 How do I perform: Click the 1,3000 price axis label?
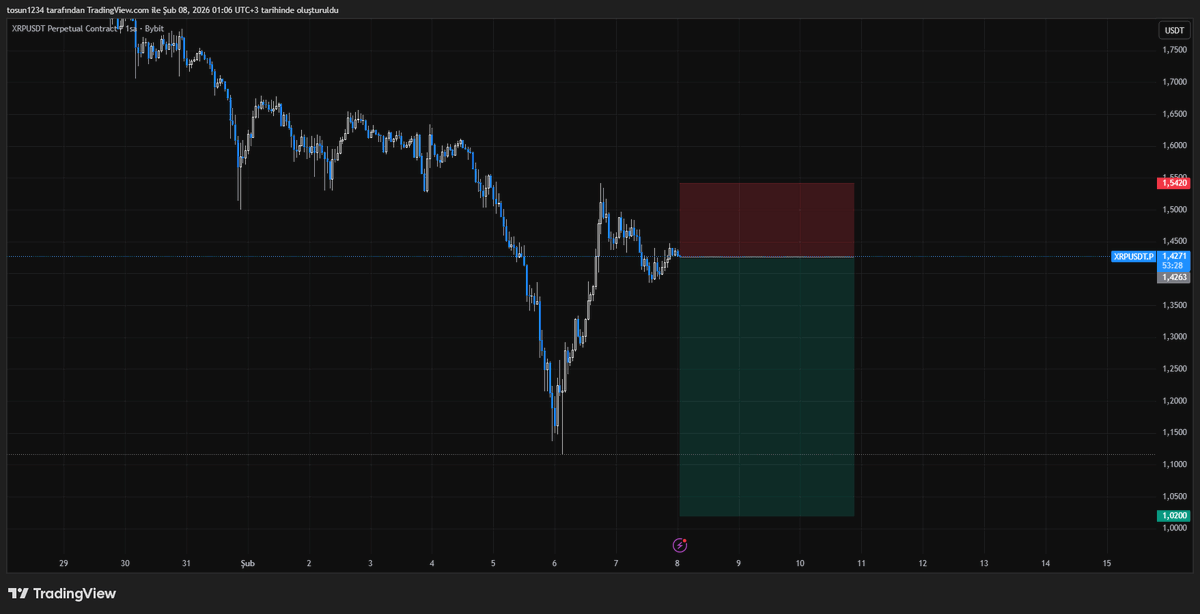[1174, 336]
